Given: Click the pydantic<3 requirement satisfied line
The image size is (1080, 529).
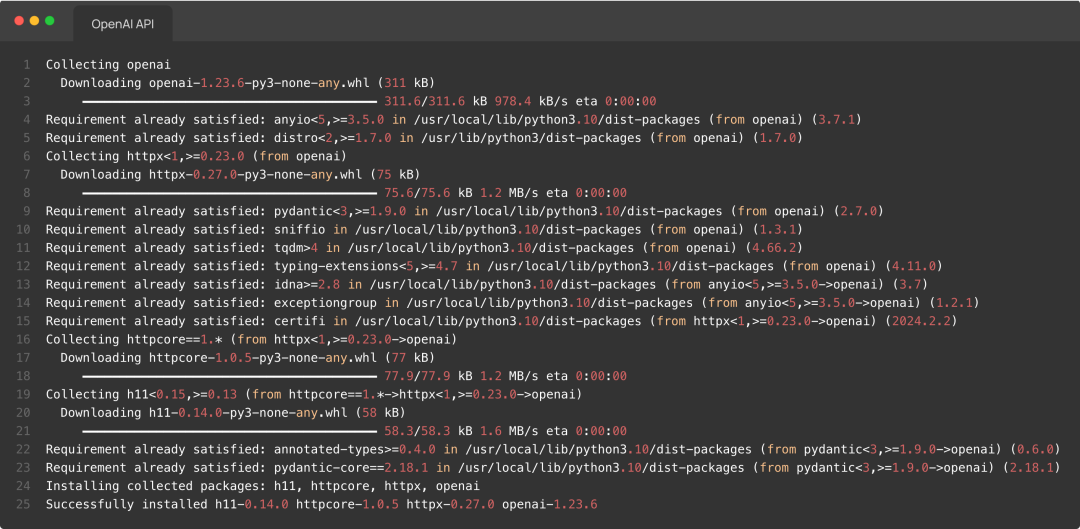Looking at the screenshot, I should coord(465,211).
